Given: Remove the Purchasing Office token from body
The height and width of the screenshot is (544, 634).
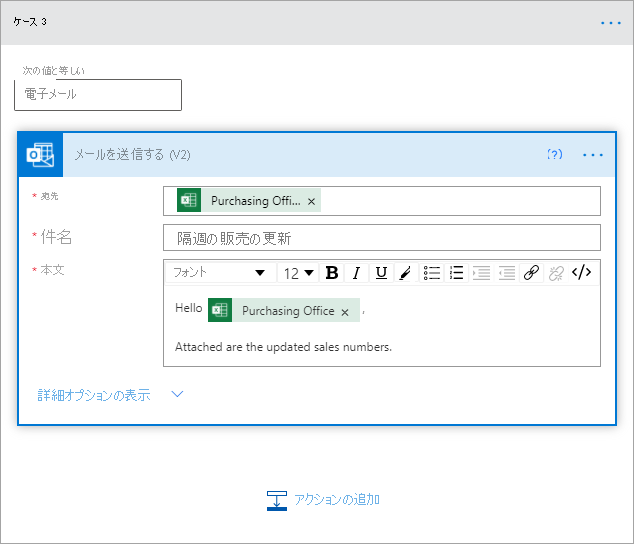Looking at the screenshot, I should point(345,312).
